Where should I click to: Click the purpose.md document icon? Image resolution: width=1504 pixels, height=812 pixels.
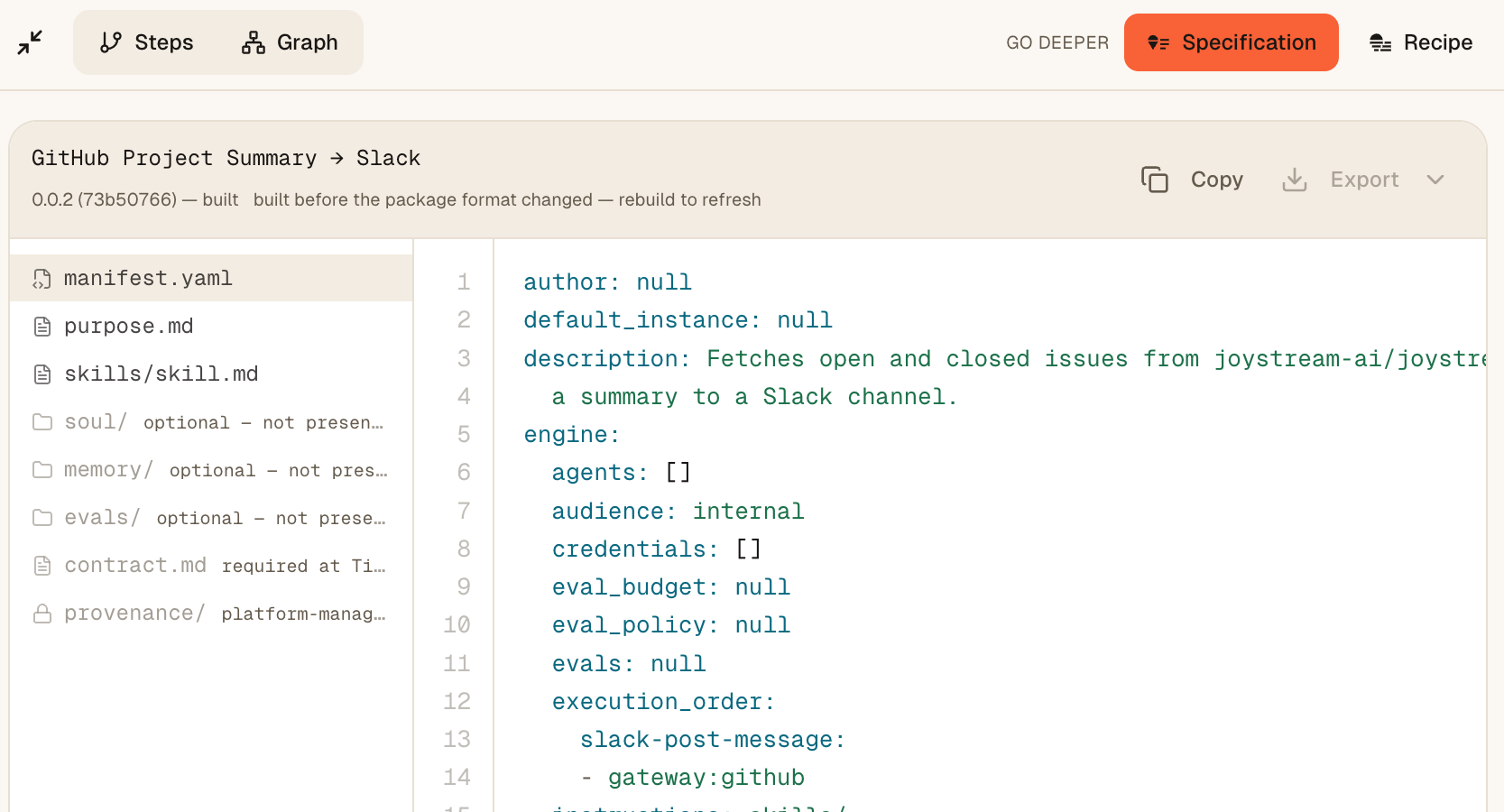(42, 327)
